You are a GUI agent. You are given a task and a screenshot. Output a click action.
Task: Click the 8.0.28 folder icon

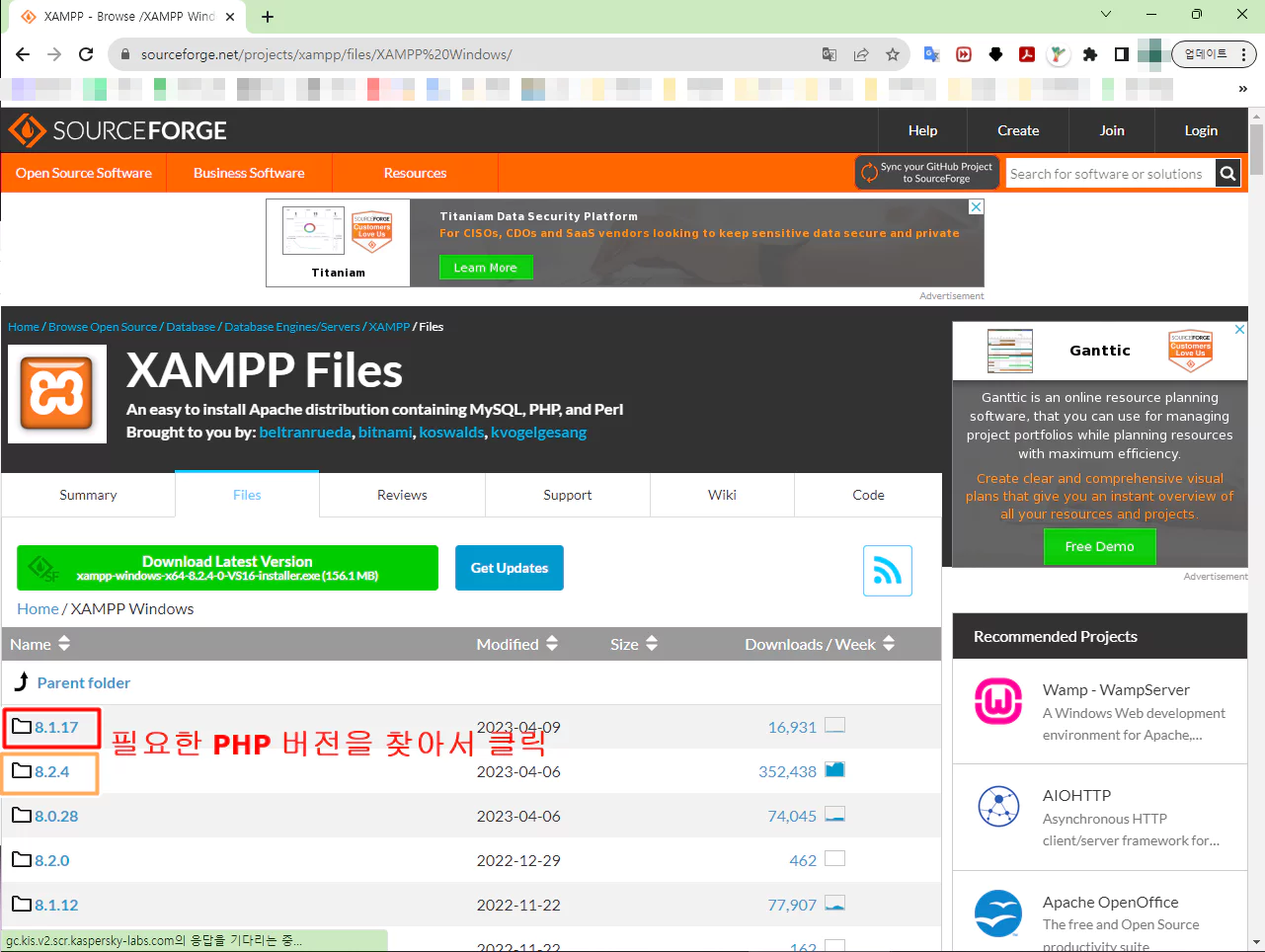click(x=22, y=816)
